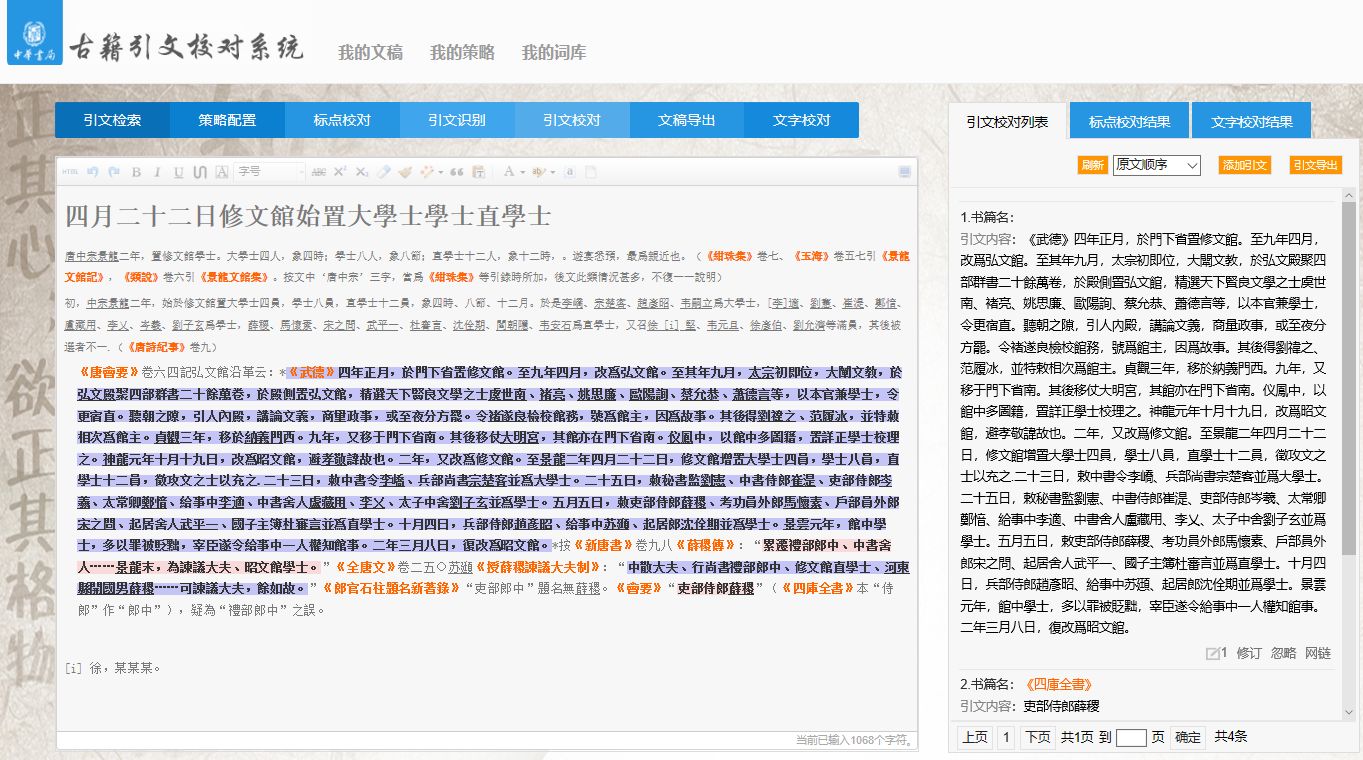Click the 《全唐文》 citation in editor

[x=366, y=566]
